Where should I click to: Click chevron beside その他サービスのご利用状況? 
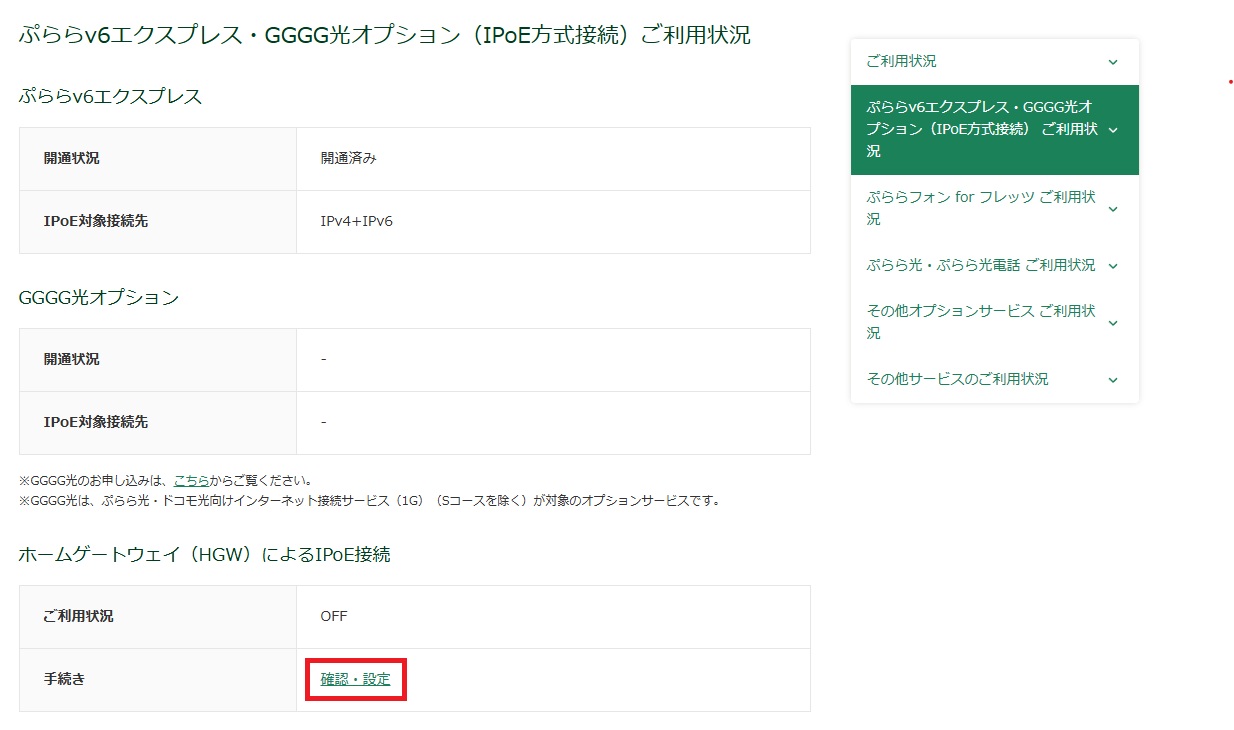coord(1113,380)
